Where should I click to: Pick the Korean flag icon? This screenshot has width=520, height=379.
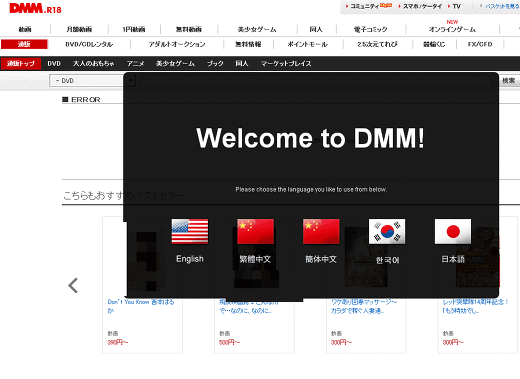(387, 231)
